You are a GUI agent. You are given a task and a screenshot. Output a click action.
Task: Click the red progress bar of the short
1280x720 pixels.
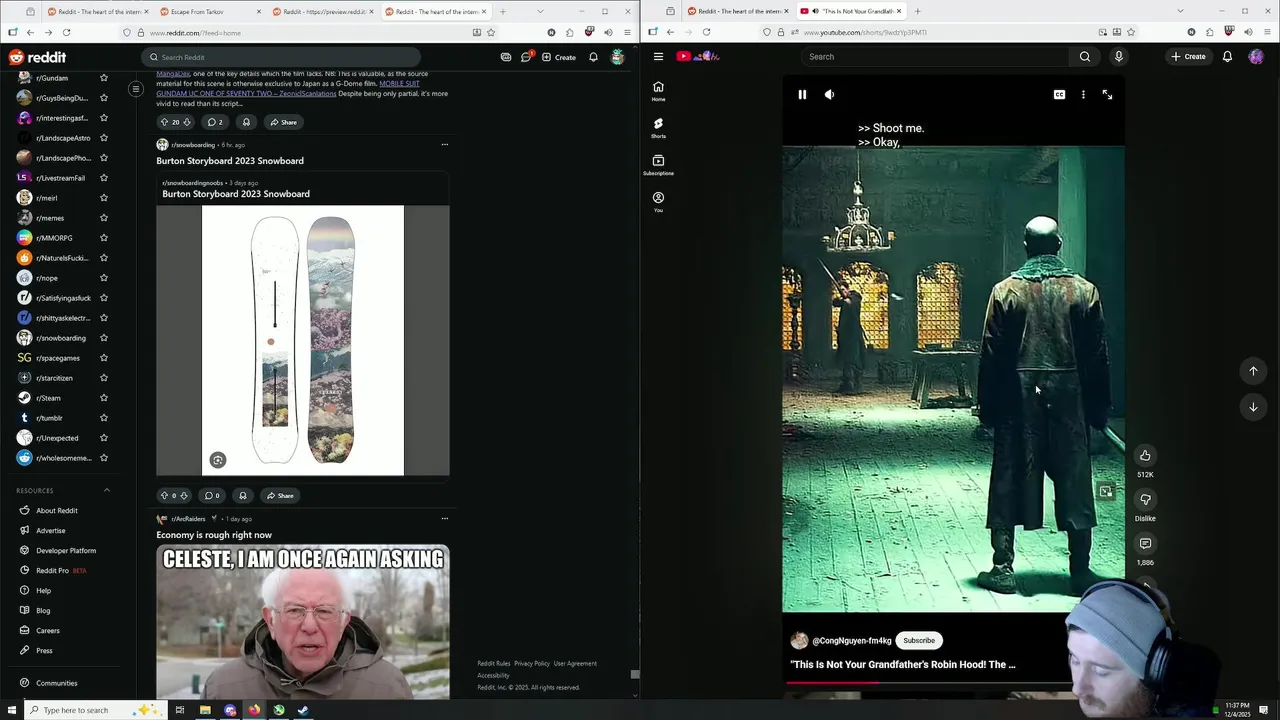point(832,683)
